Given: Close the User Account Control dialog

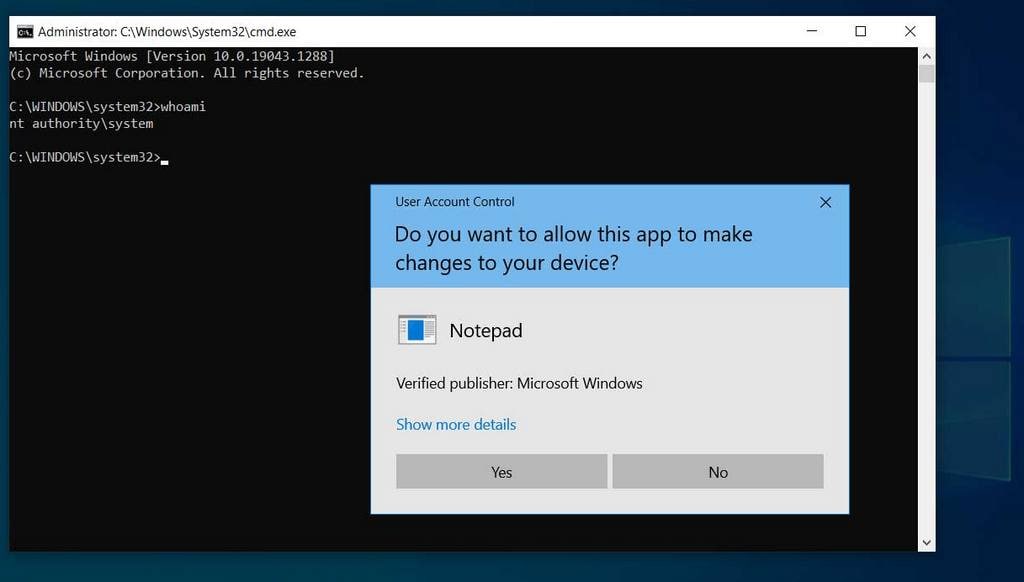Looking at the screenshot, I should tap(825, 202).
